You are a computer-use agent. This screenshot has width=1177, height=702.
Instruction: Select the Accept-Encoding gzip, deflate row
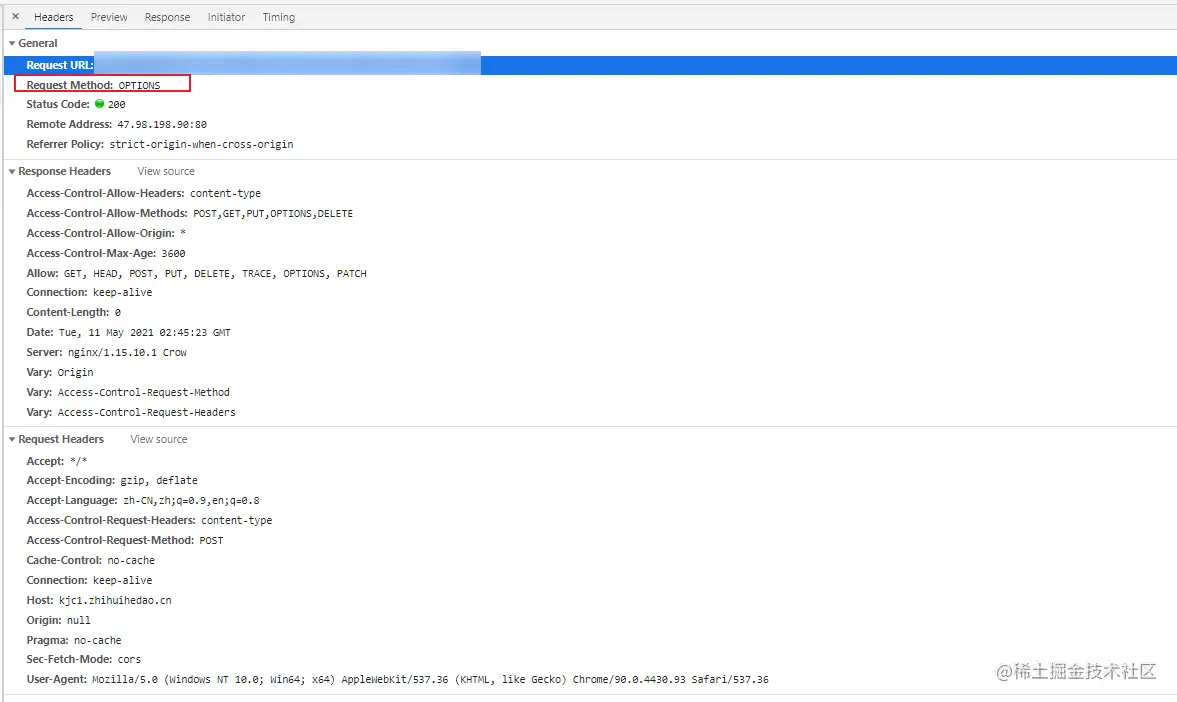(112, 480)
